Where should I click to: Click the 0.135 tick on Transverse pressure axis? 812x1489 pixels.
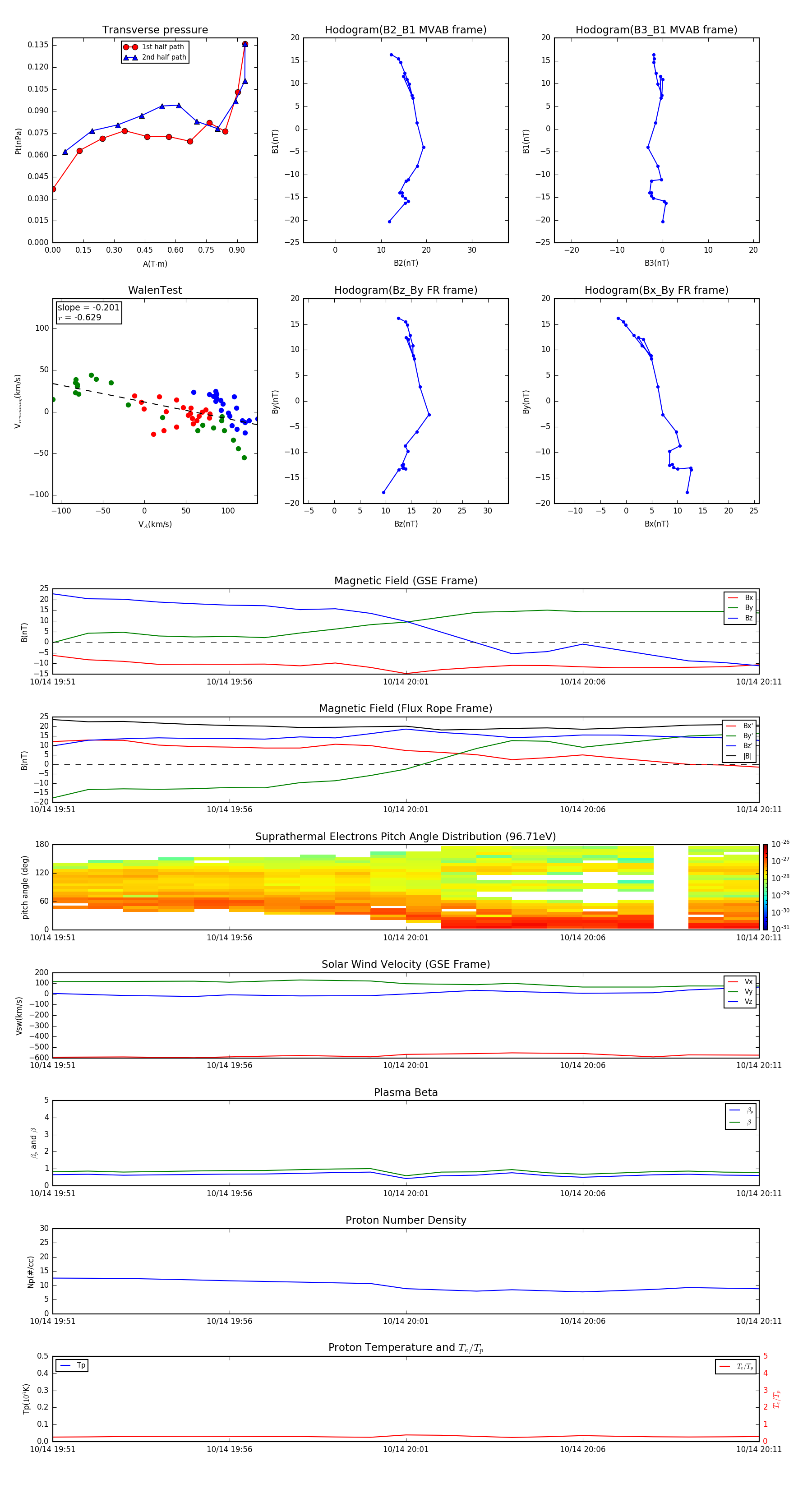click(38, 45)
